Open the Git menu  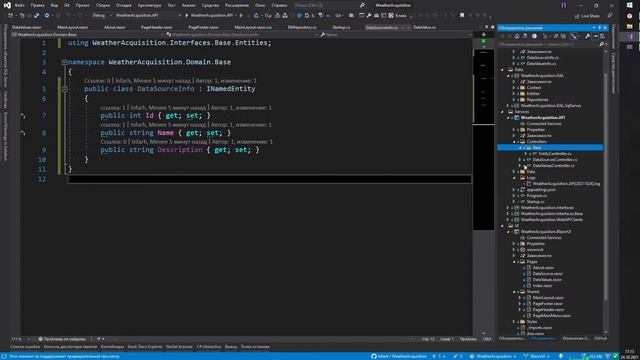point(67,5)
